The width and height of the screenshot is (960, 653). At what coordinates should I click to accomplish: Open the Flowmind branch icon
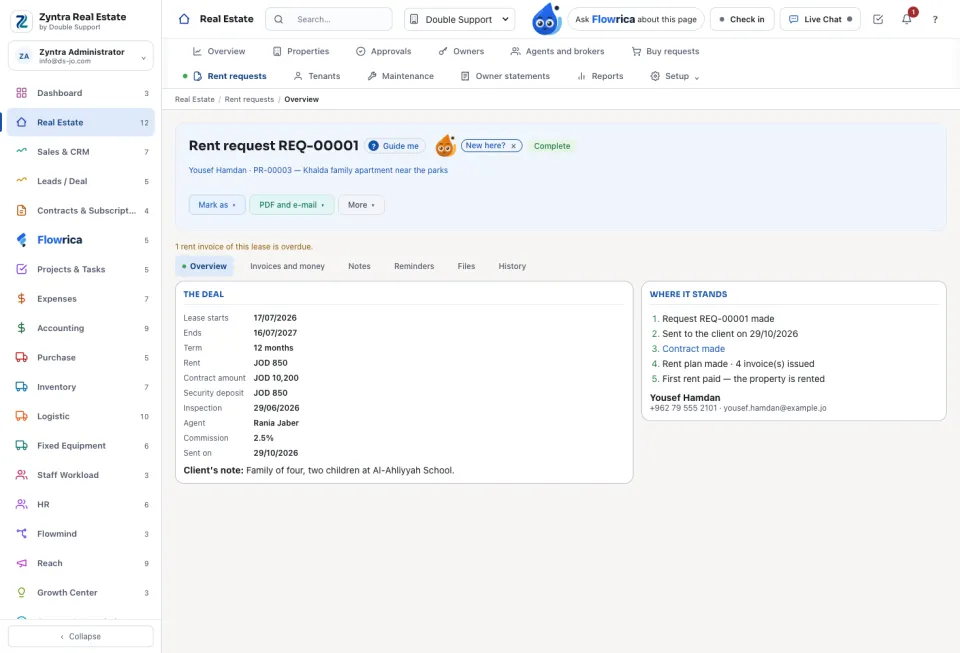tap(21, 534)
